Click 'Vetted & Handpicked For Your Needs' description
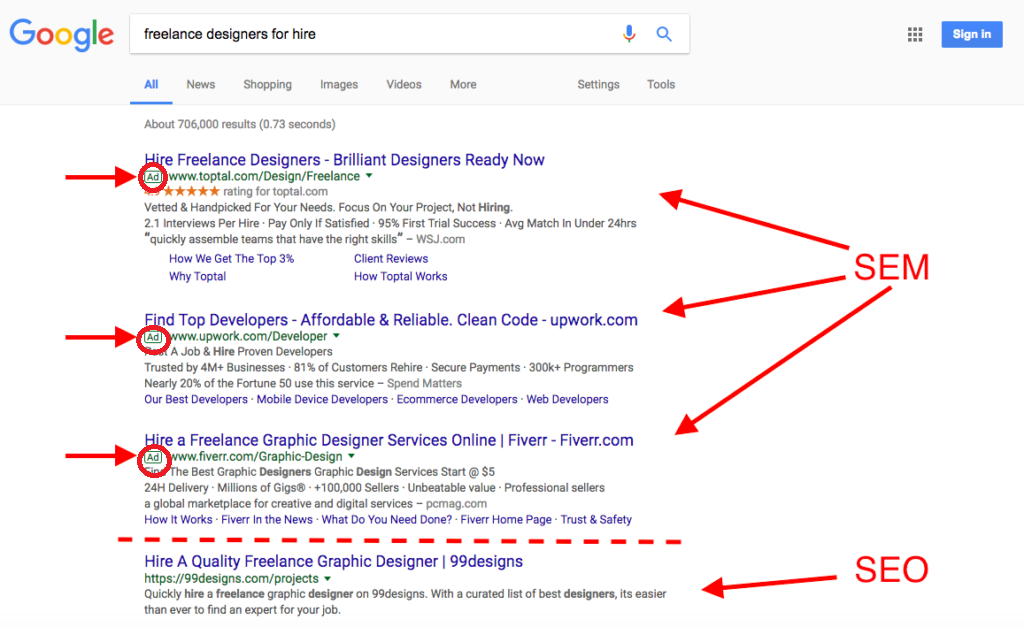Viewport: 1024px width, 627px height. [328, 207]
